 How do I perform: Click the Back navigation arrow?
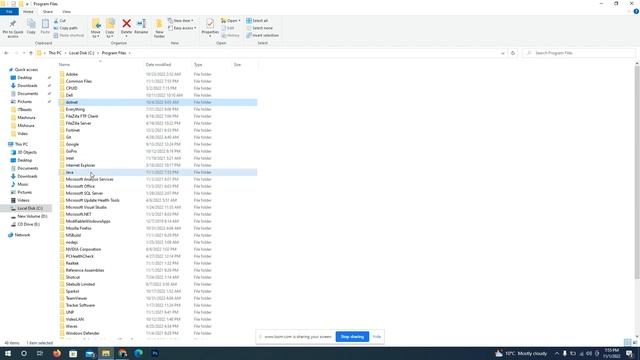[6, 53]
